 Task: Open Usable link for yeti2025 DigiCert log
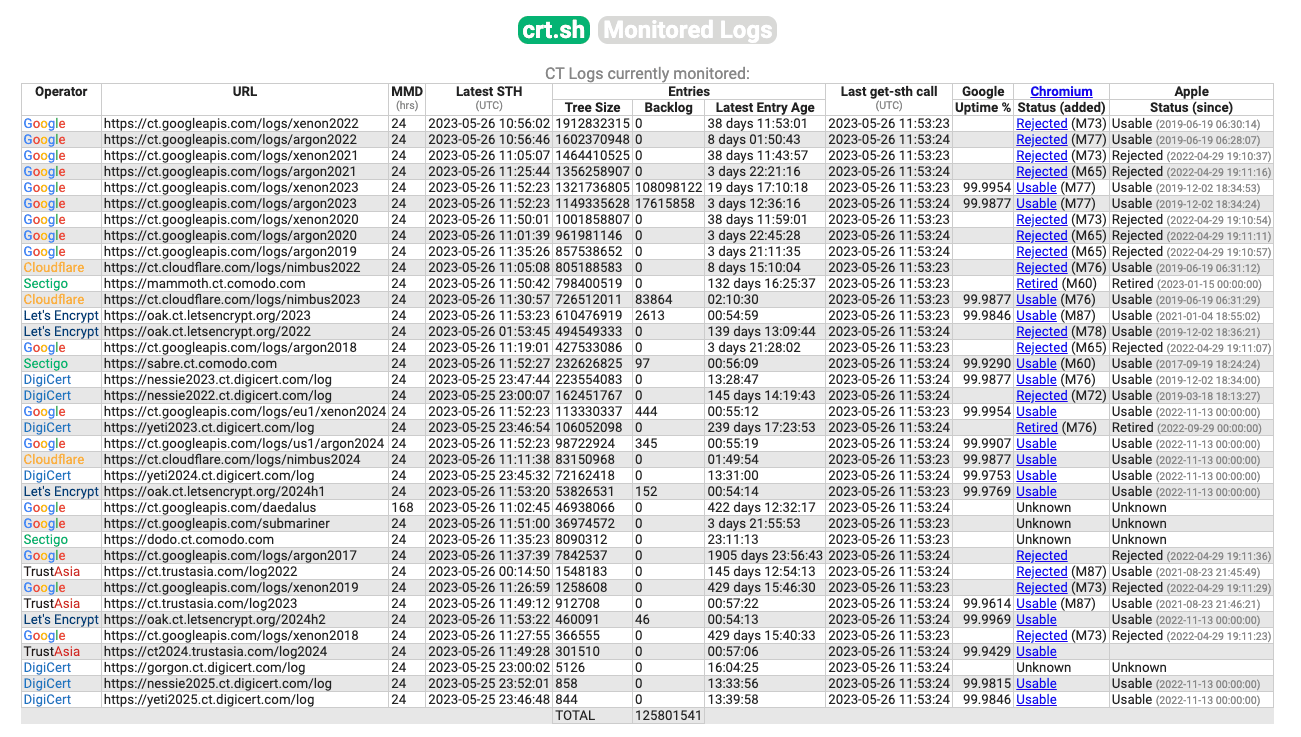tap(1036, 699)
